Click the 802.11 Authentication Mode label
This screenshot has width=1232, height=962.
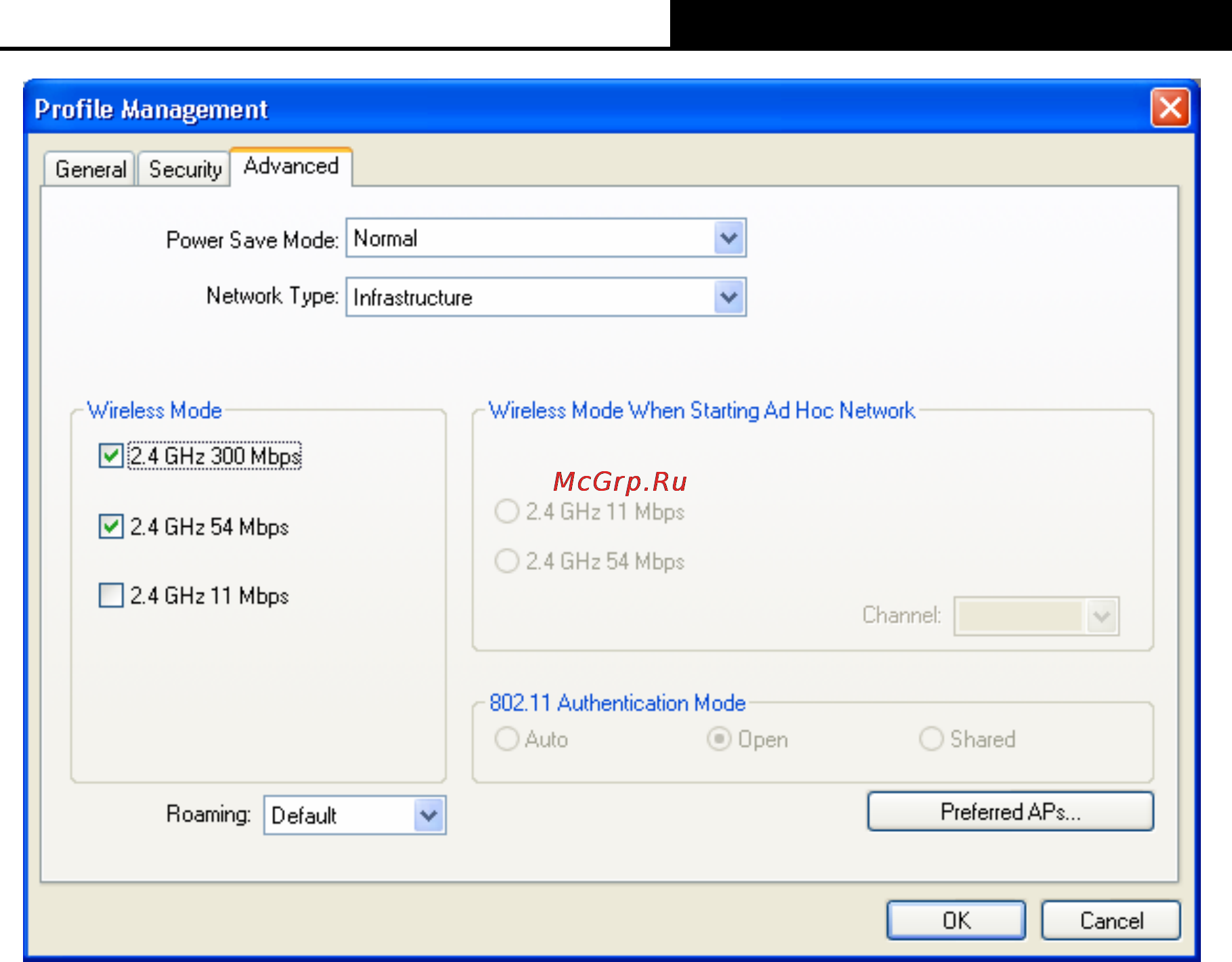pos(617,703)
